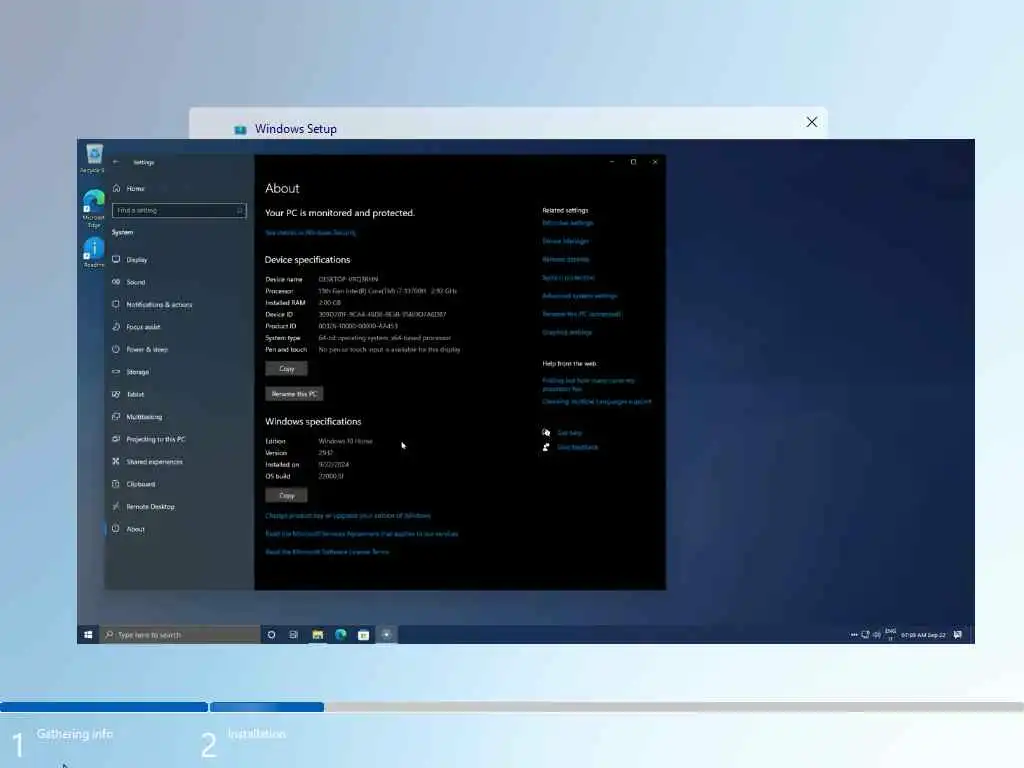Open the BitLocker settings link
1024x768 pixels.
click(568, 223)
